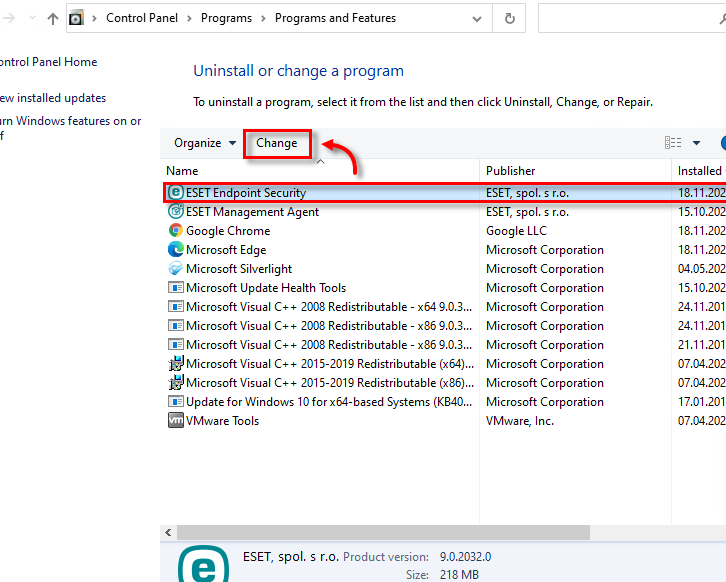Image resolution: width=726 pixels, height=582 pixels.
Task: Click the horizontal scrollbar left arrow
Action: click(x=168, y=533)
